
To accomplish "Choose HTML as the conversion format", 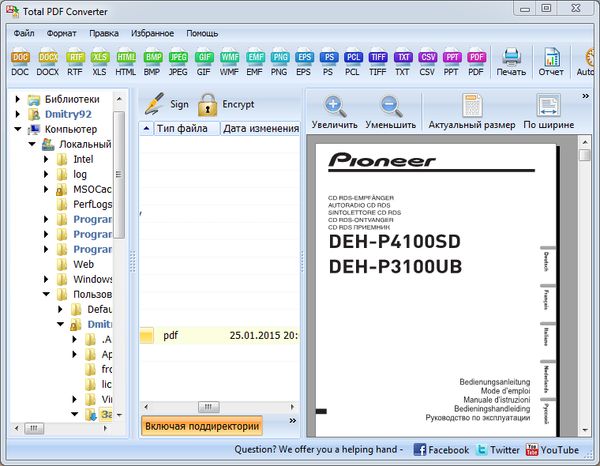I will [126, 58].
